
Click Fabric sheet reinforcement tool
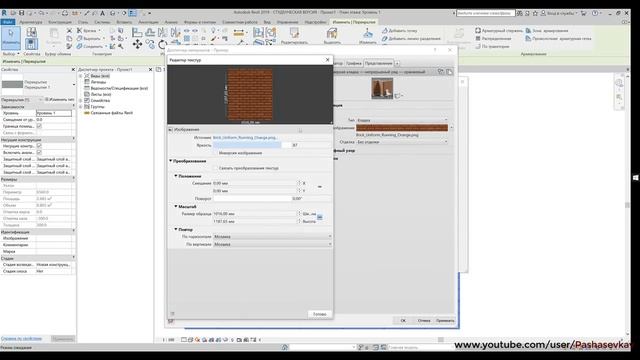pyautogui.click(x=558, y=38)
